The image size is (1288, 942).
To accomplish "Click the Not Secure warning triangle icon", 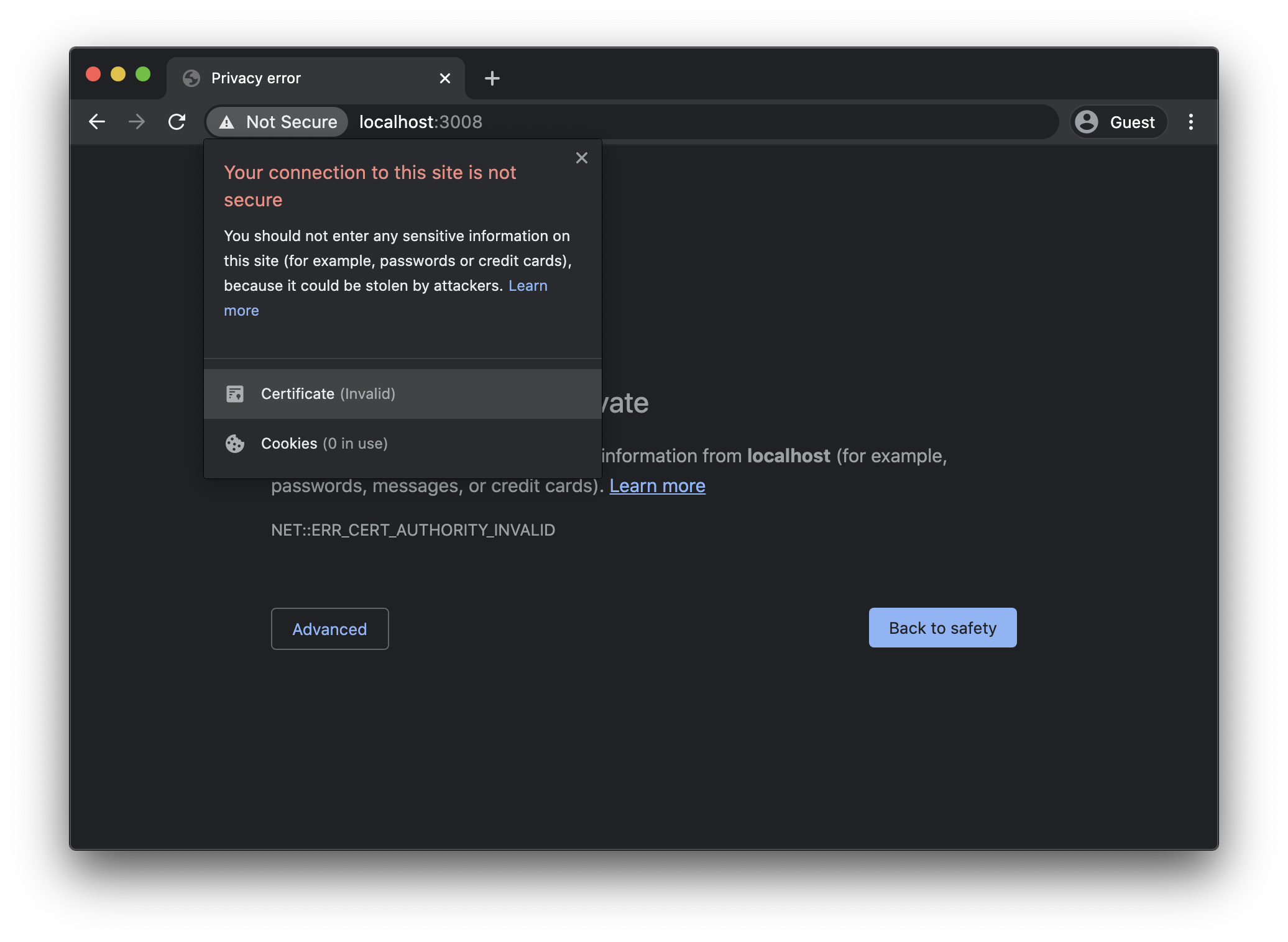I will [x=227, y=122].
